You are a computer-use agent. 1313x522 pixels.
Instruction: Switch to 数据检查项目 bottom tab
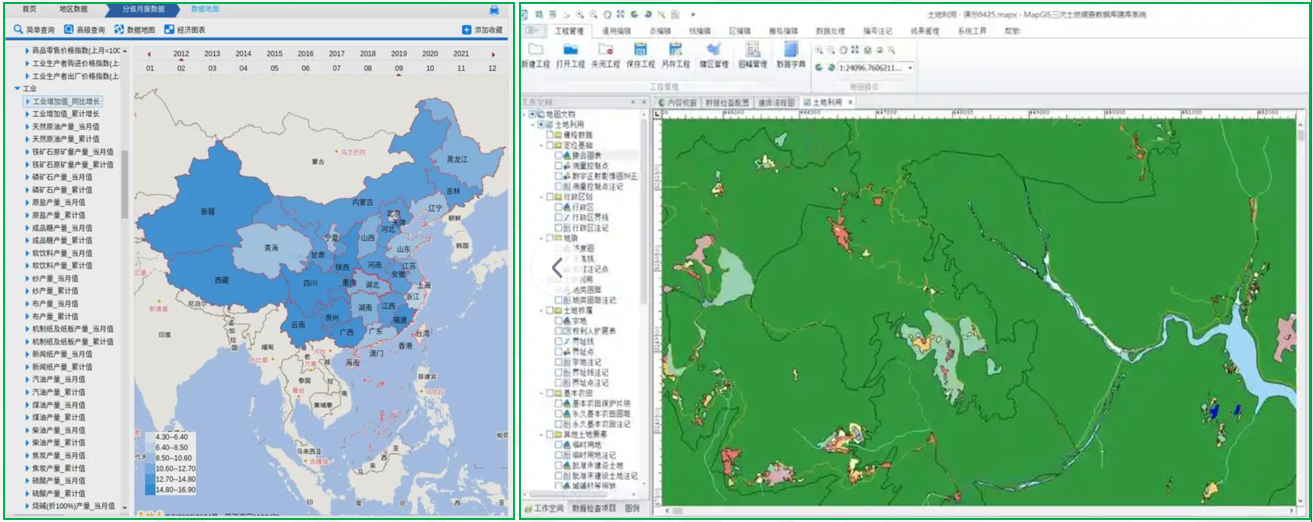594,509
